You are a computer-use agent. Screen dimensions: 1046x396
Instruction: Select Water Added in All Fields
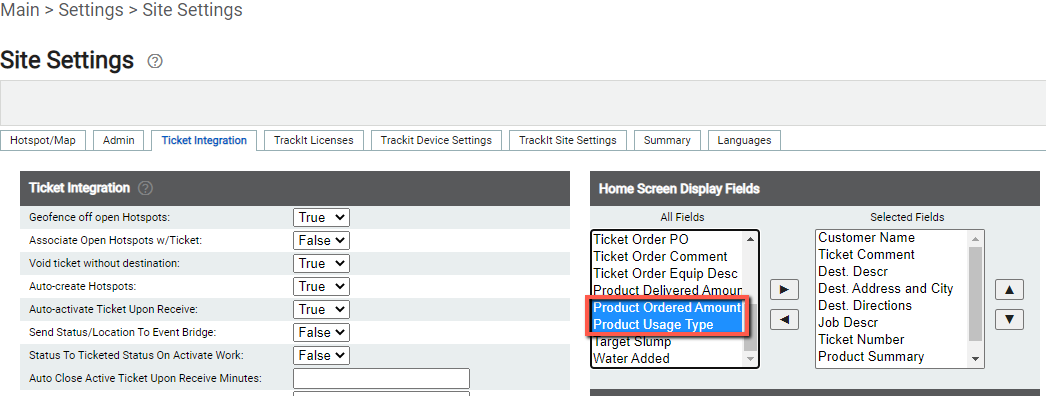tap(668, 358)
